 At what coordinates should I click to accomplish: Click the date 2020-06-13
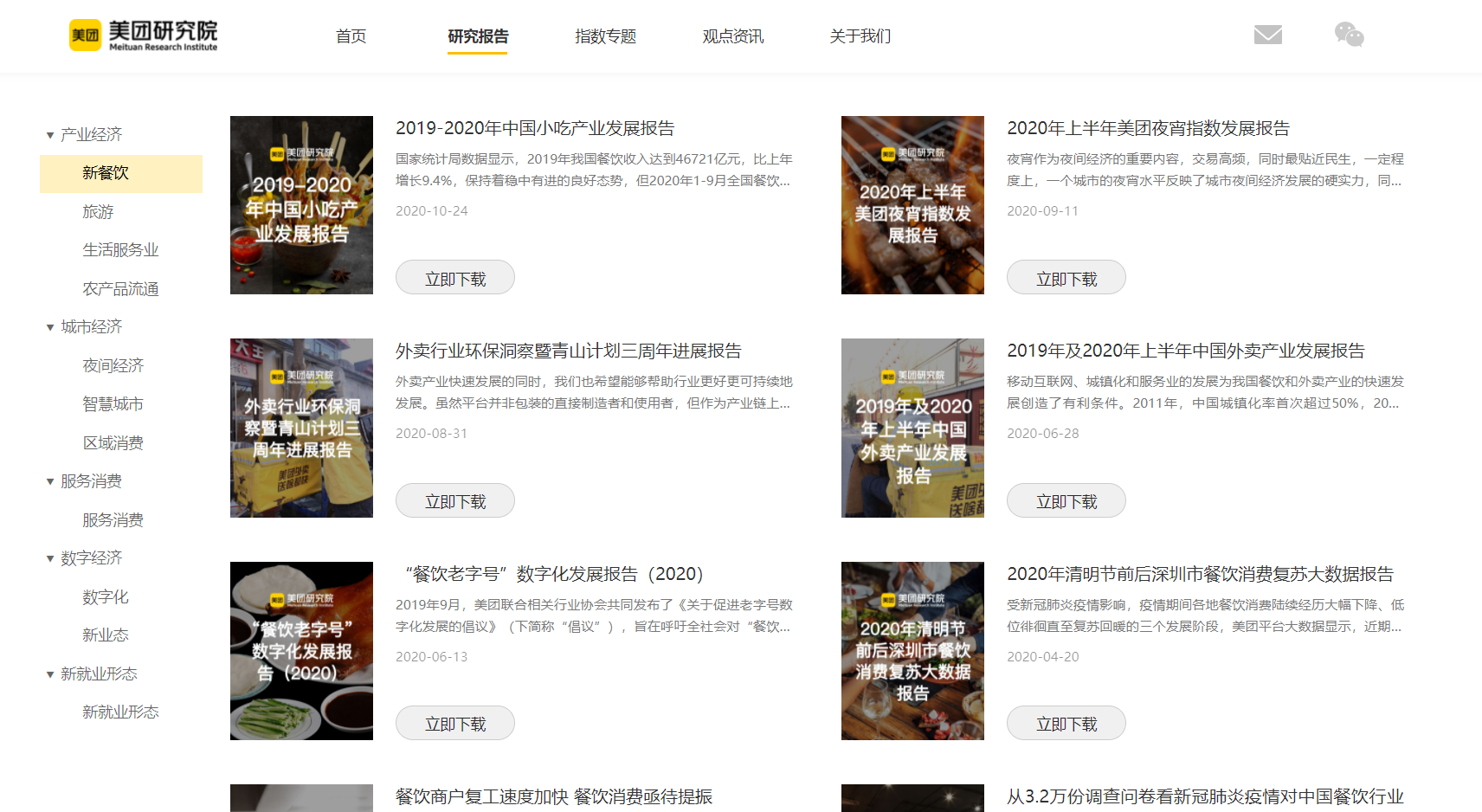(432, 657)
